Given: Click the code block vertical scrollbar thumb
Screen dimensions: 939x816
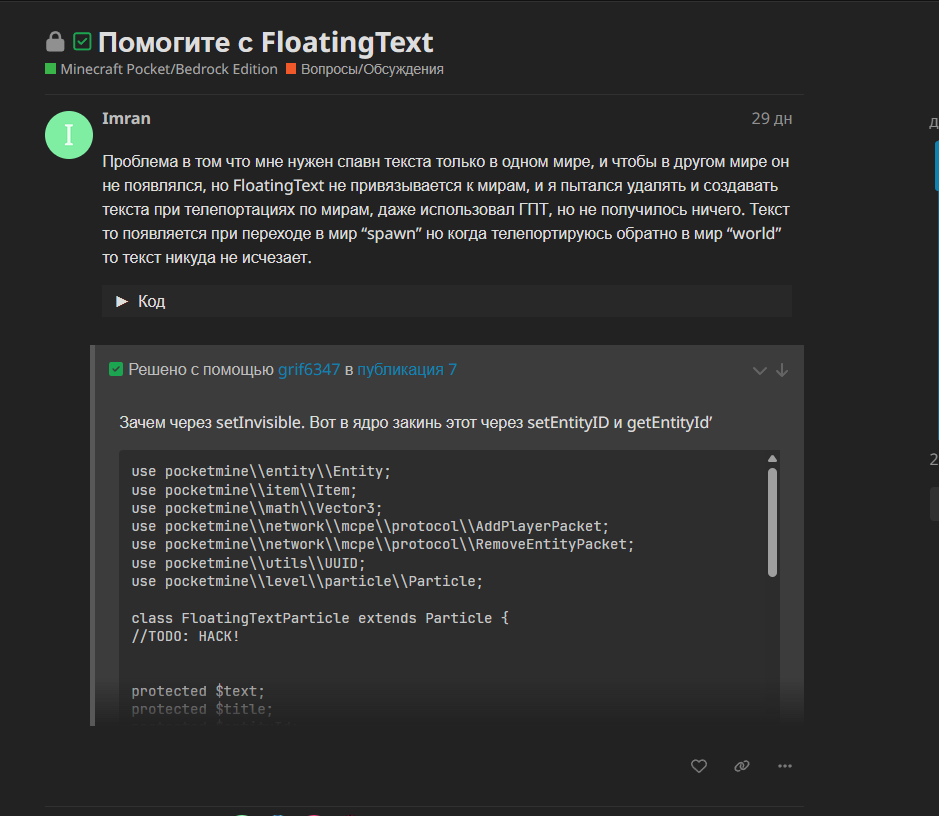Looking at the screenshot, I should [x=772, y=520].
